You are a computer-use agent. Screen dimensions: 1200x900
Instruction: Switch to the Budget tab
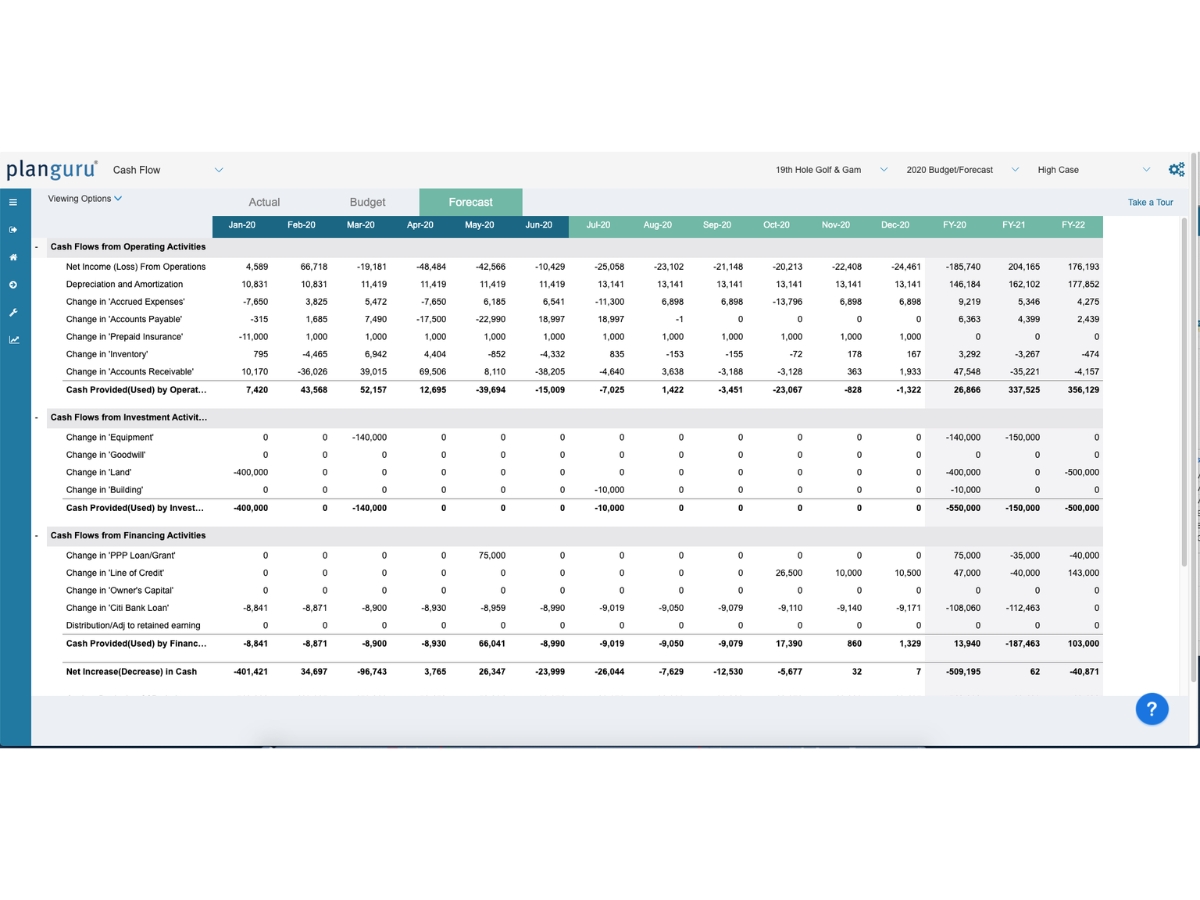[x=367, y=202]
